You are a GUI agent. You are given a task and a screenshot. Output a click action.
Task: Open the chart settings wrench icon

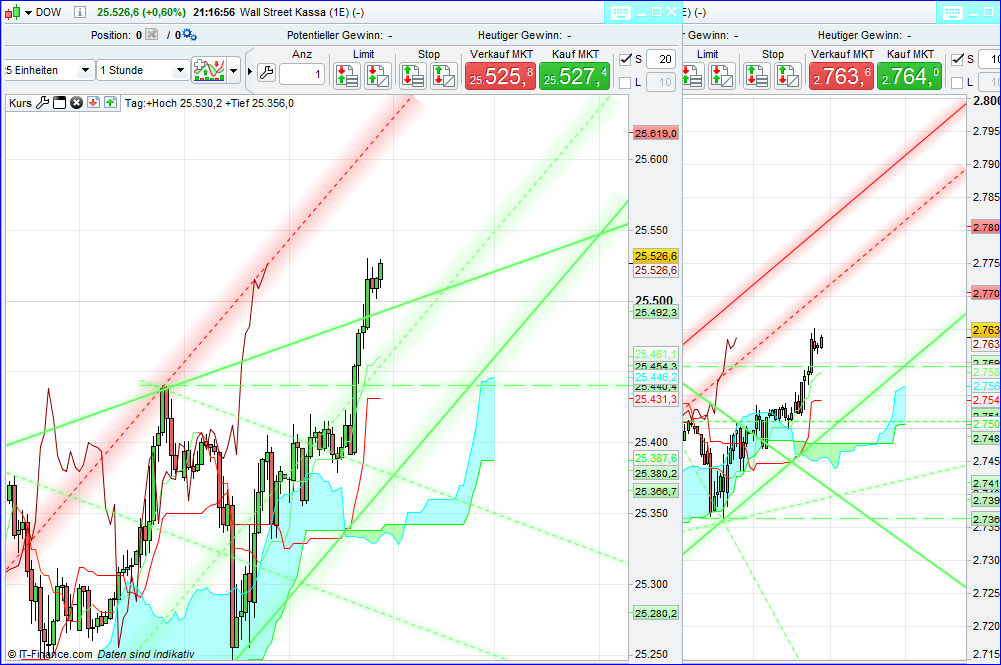click(266, 73)
